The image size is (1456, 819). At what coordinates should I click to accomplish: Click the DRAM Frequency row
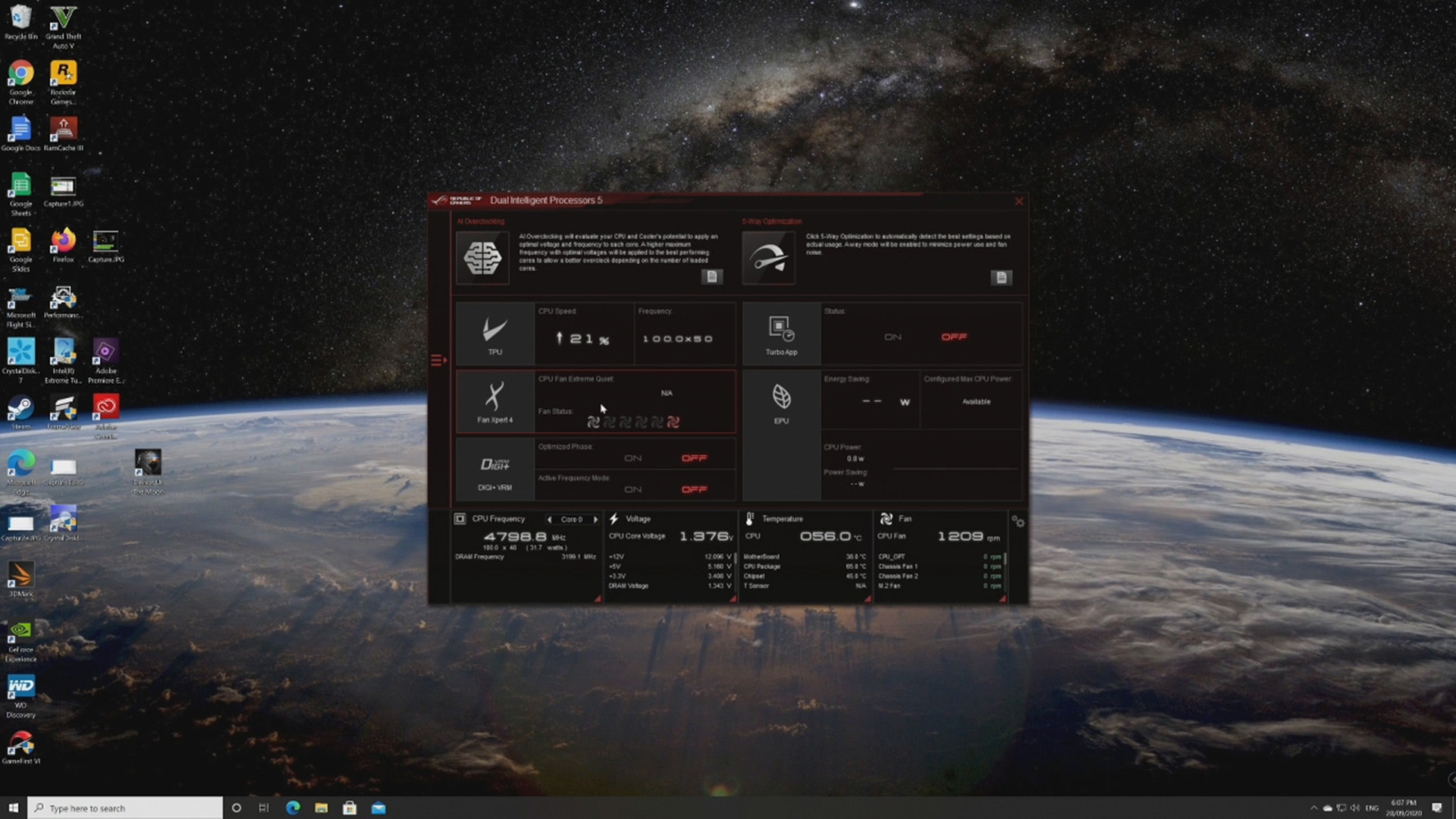[526, 557]
